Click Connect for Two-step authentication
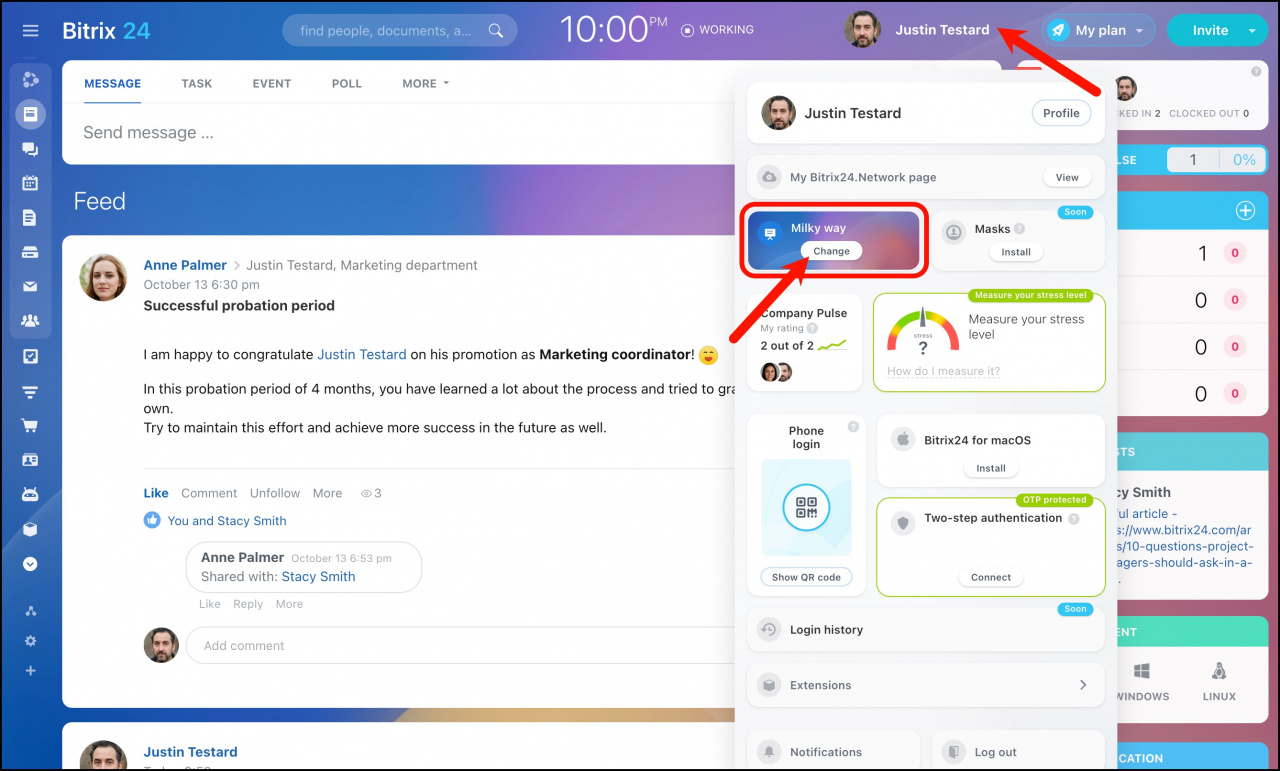1280x771 pixels. [x=991, y=577]
